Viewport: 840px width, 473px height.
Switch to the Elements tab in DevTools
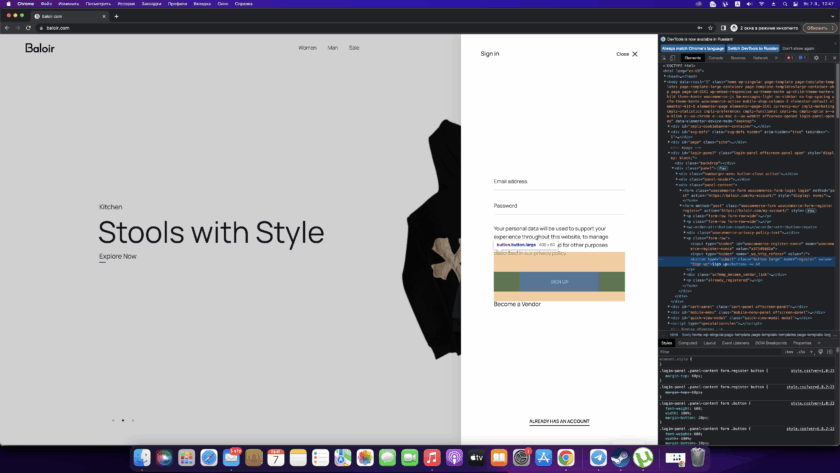(692, 58)
